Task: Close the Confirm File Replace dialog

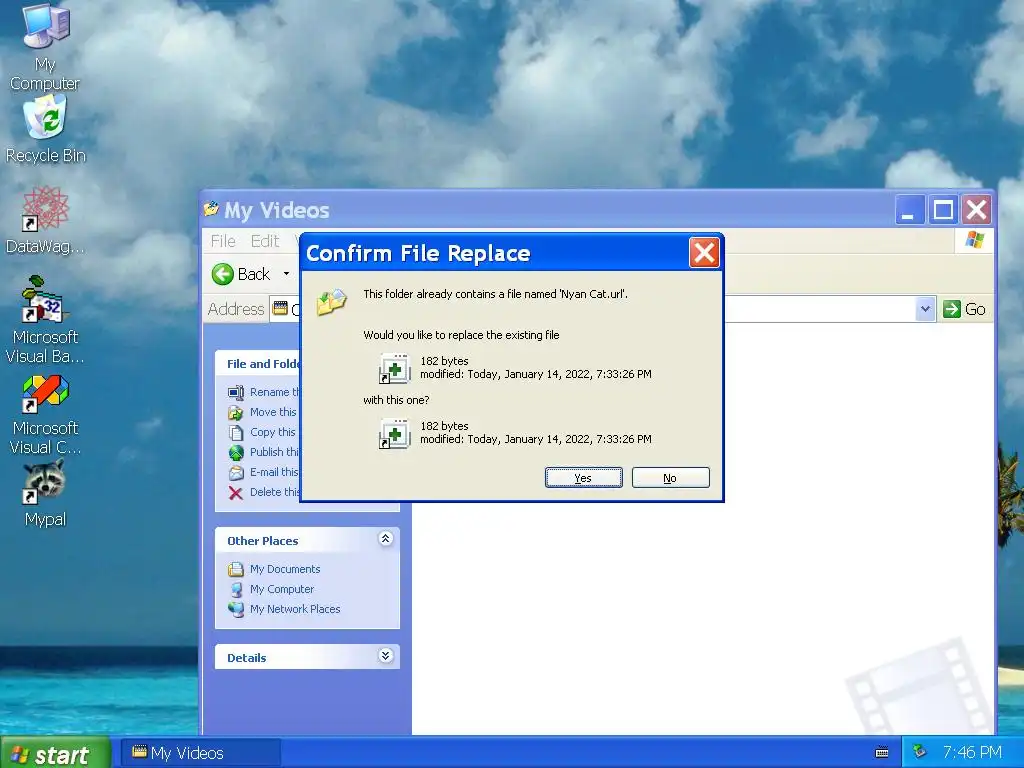Action: click(704, 253)
